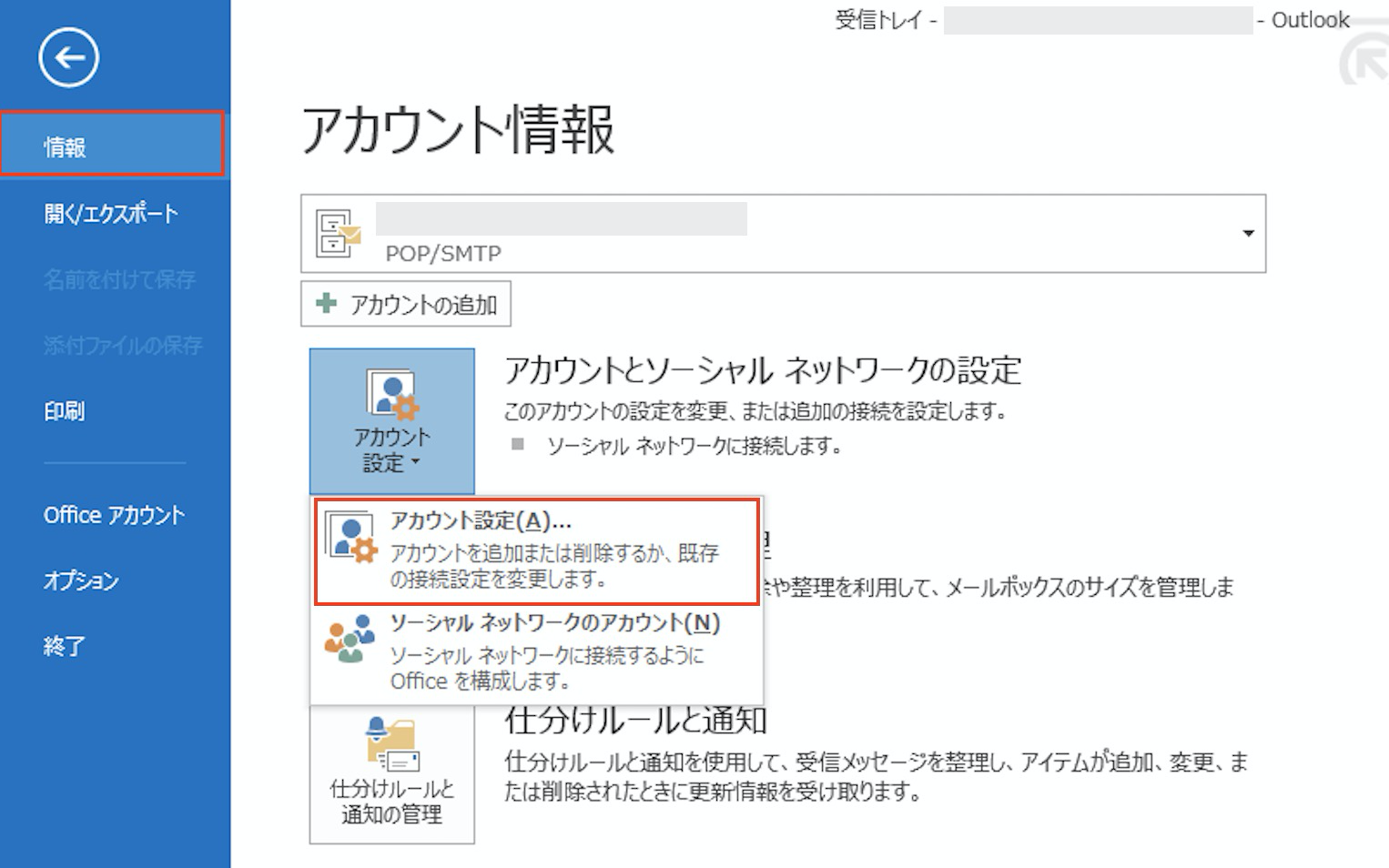Click the POP/SMTP account type text
The width and height of the screenshot is (1389, 868).
(x=443, y=254)
